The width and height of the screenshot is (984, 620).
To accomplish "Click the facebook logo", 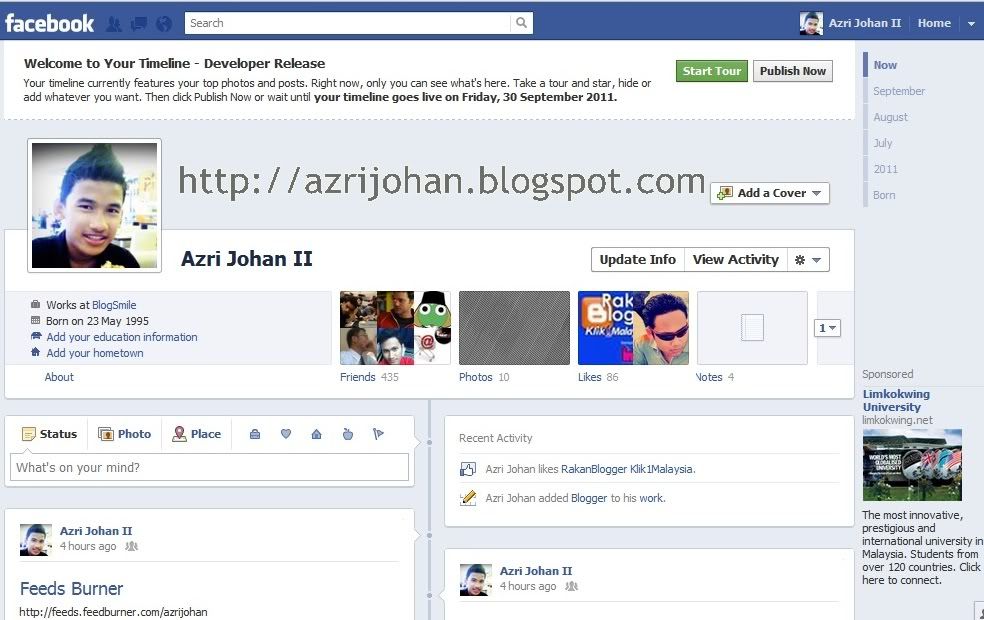I will 50,23.
